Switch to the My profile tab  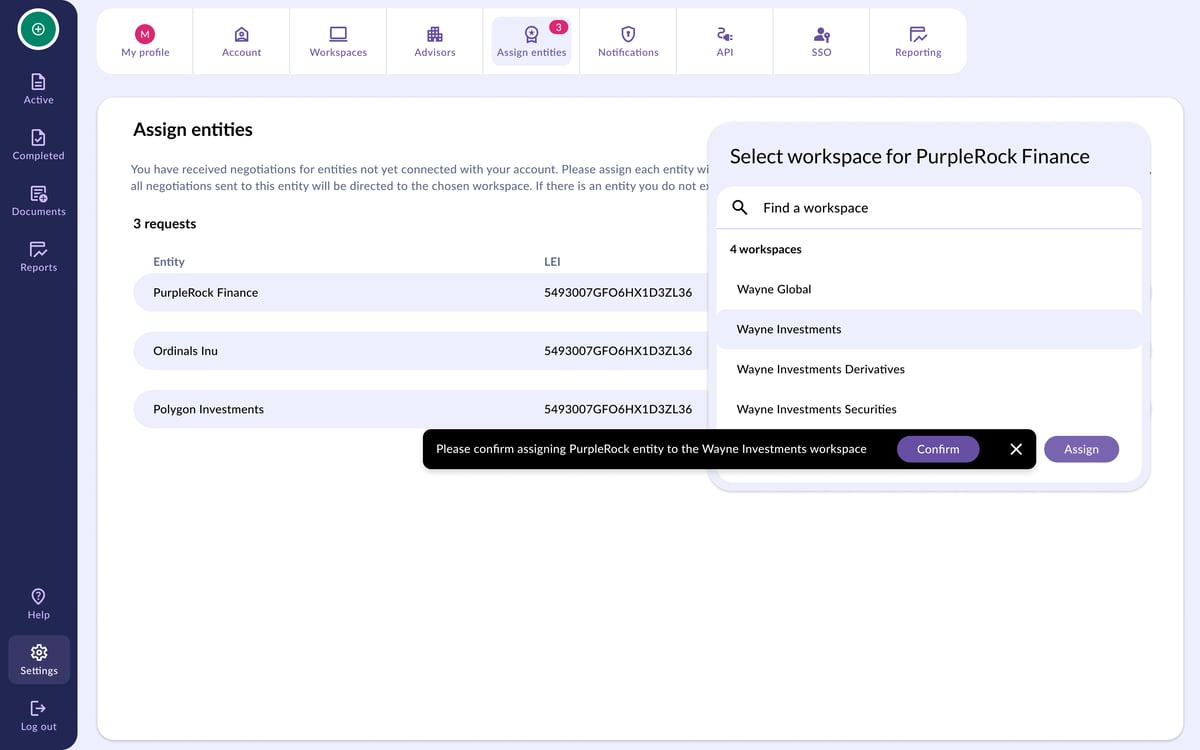click(145, 42)
